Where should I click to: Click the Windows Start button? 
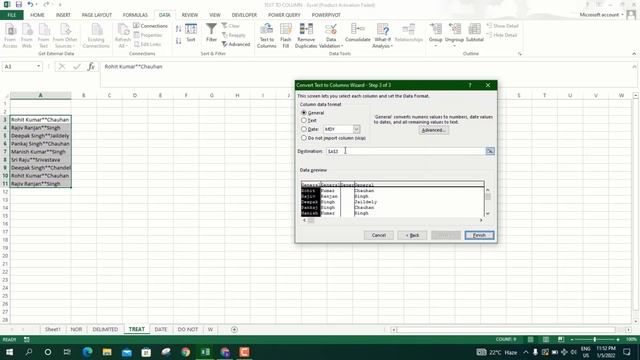(x=9, y=352)
